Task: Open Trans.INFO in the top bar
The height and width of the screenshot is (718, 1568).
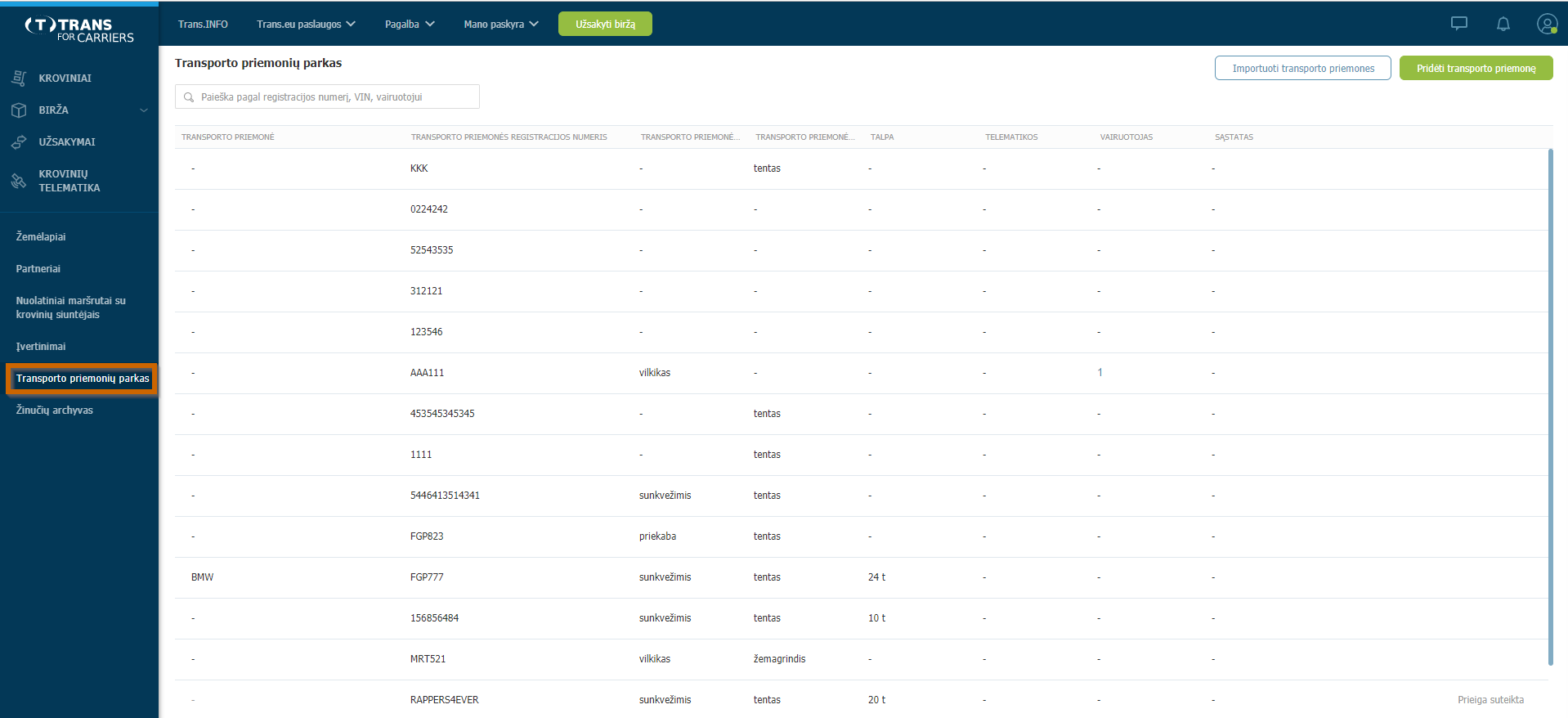Action: (203, 25)
